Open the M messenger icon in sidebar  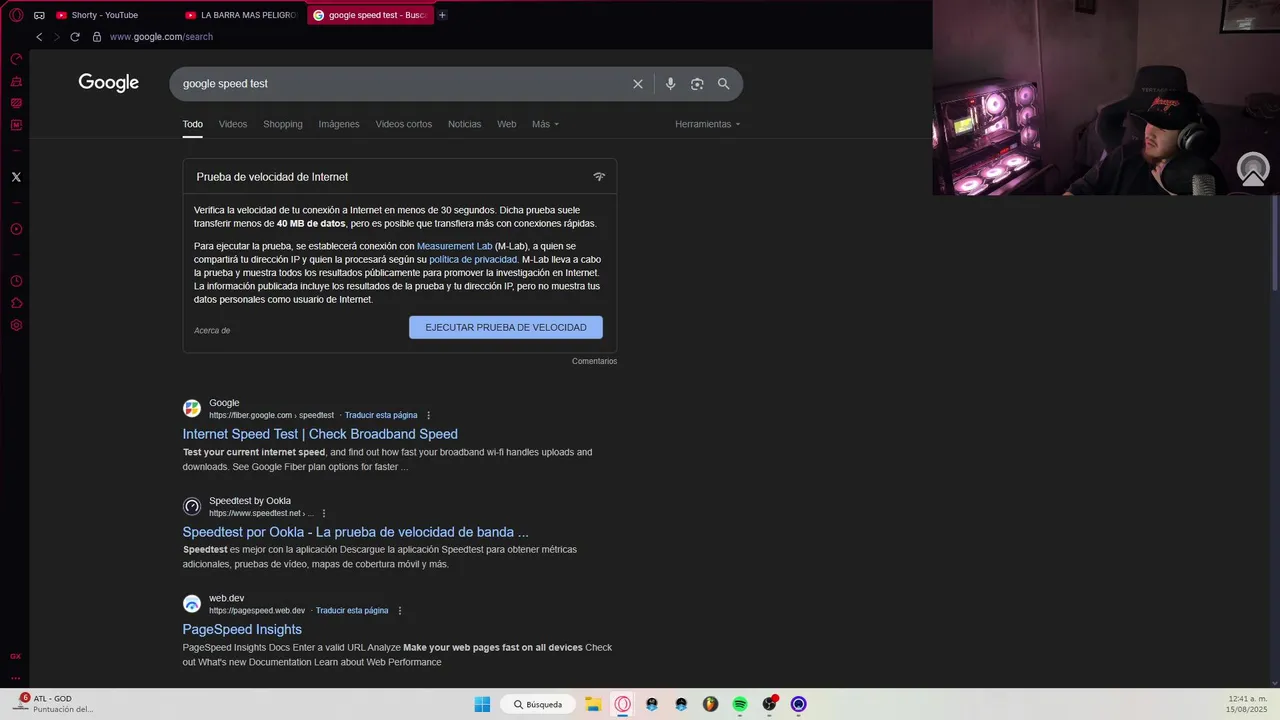point(16,125)
